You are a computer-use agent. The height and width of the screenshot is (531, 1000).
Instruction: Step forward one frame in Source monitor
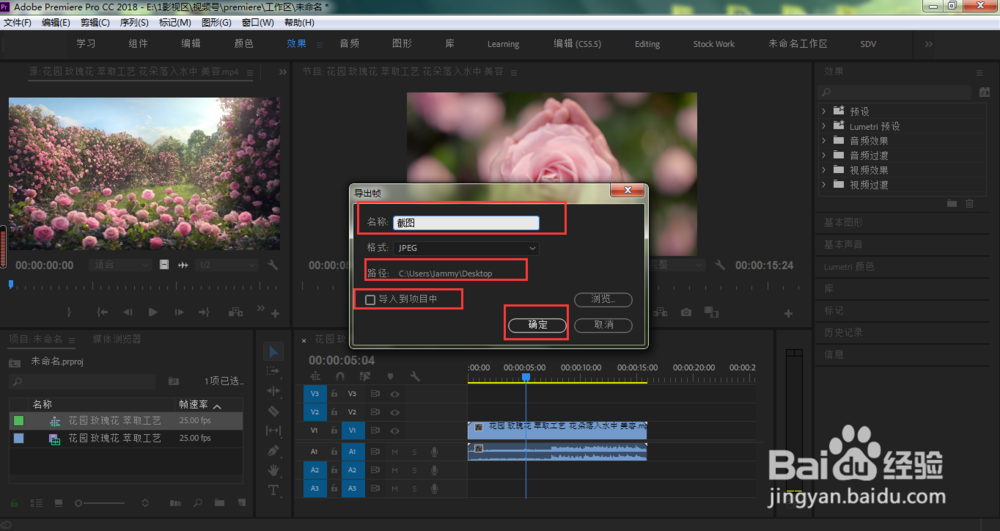coord(179,312)
